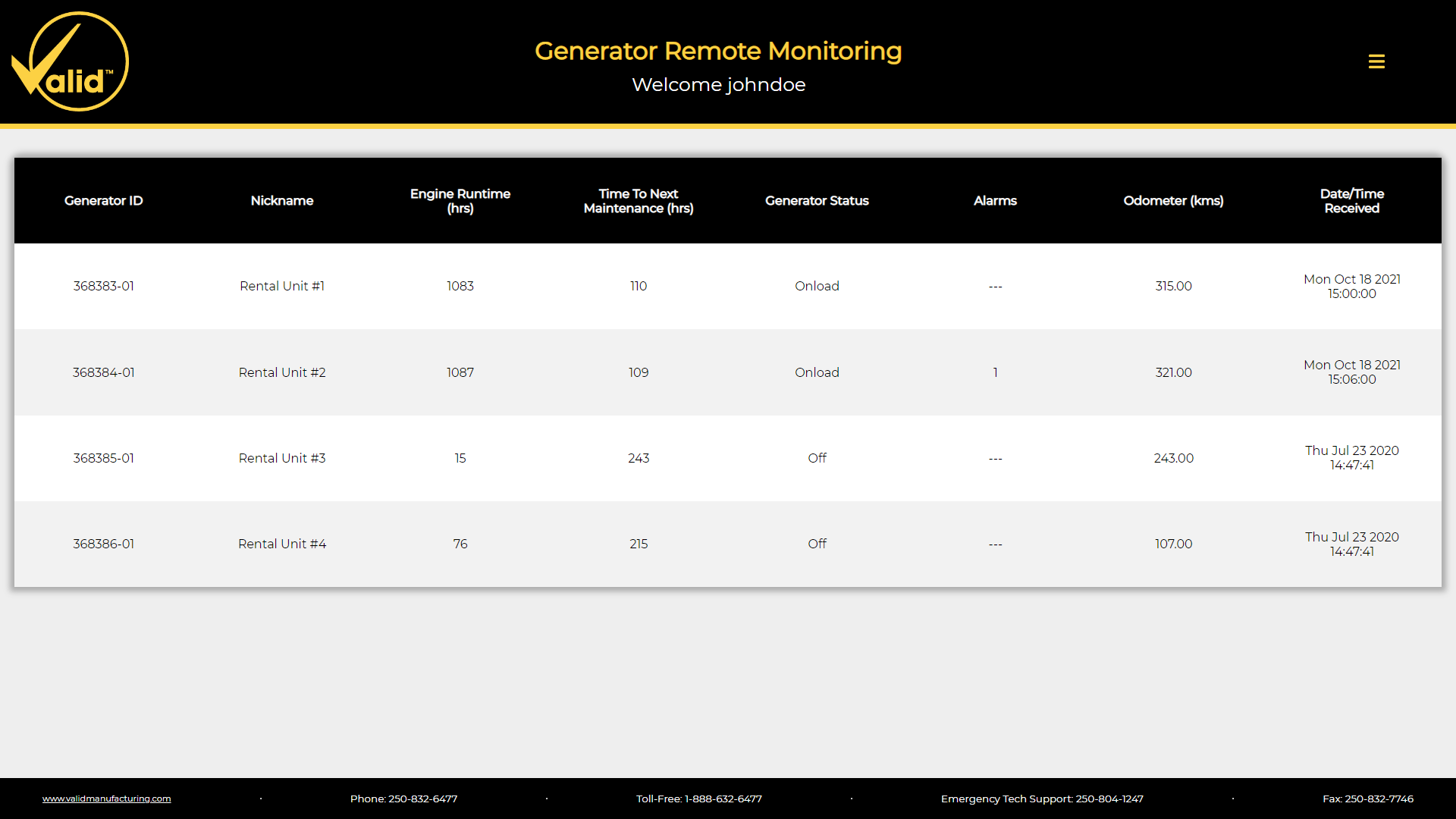Click the Rental Unit #4 nickname
Viewport: 1456px width, 819px height.
[282, 544]
